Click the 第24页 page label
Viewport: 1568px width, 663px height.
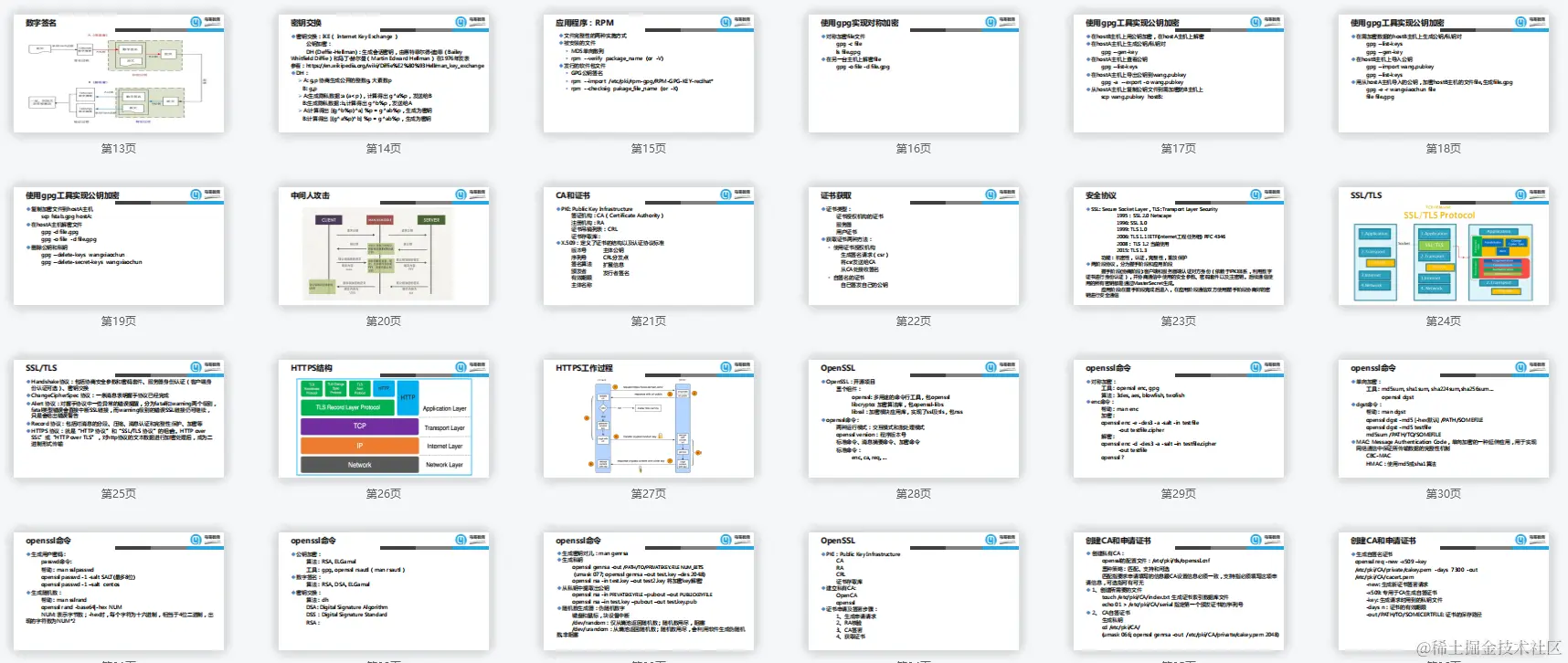pyautogui.click(x=1444, y=321)
